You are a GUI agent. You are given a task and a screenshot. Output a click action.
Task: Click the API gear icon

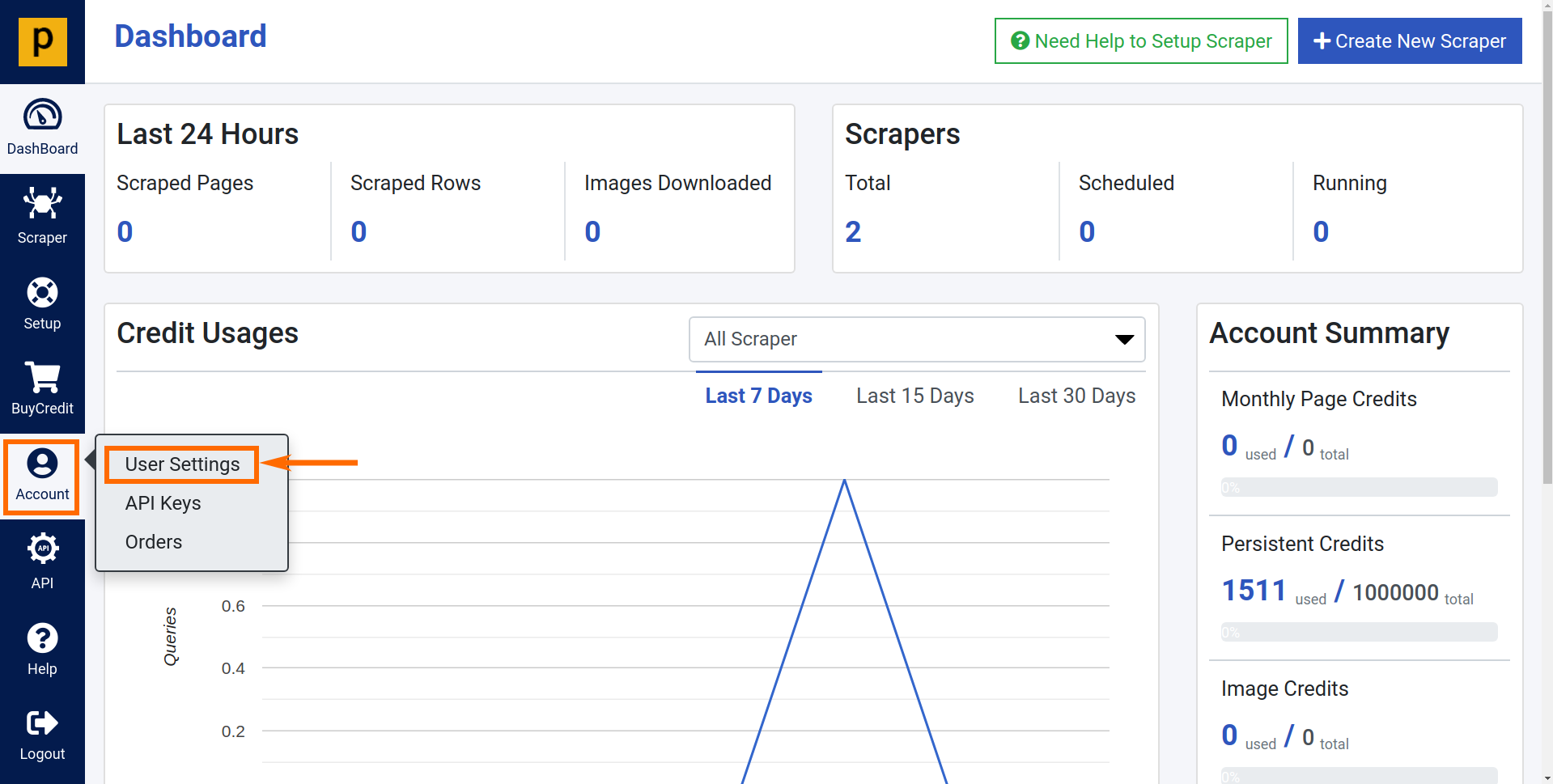point(42,549)
